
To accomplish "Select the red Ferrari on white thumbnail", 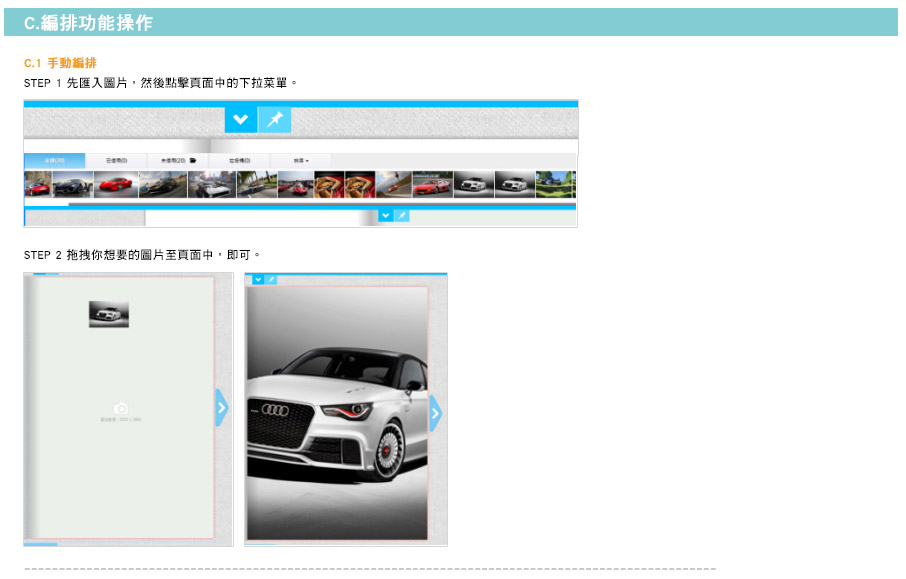I will 116,184.
